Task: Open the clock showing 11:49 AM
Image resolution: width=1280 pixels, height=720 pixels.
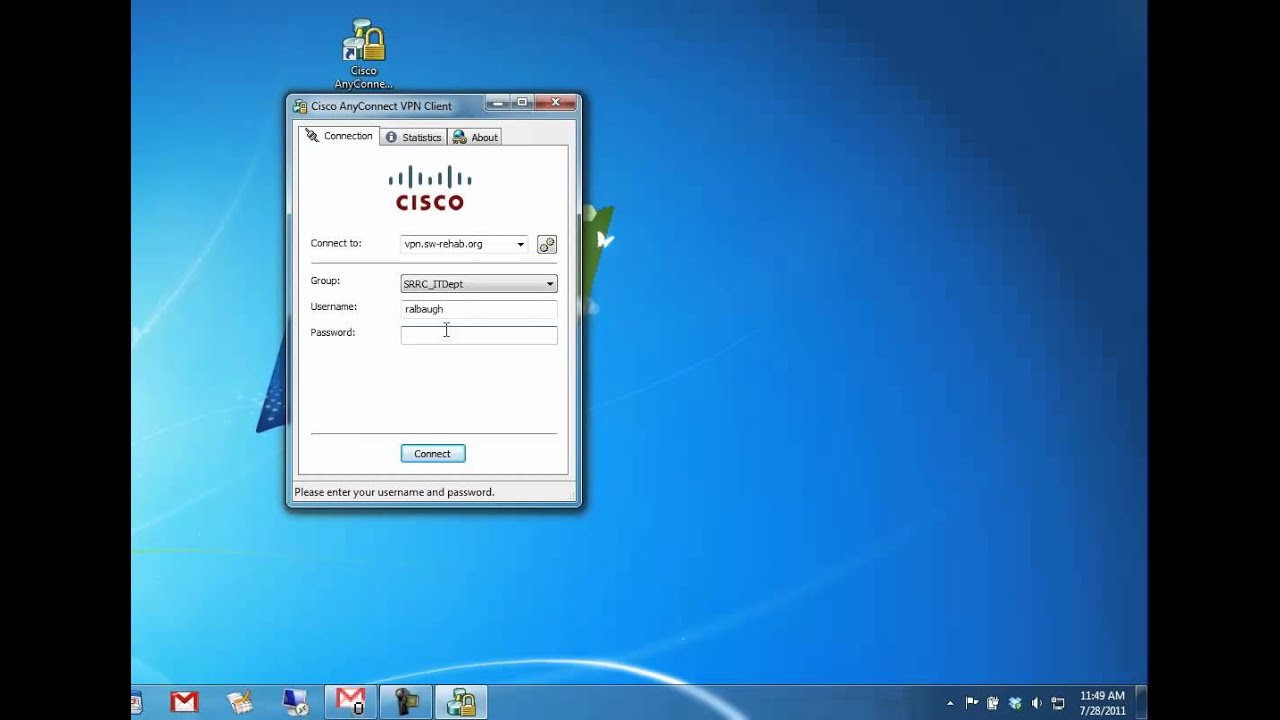Action: (x=1102, y=703)
